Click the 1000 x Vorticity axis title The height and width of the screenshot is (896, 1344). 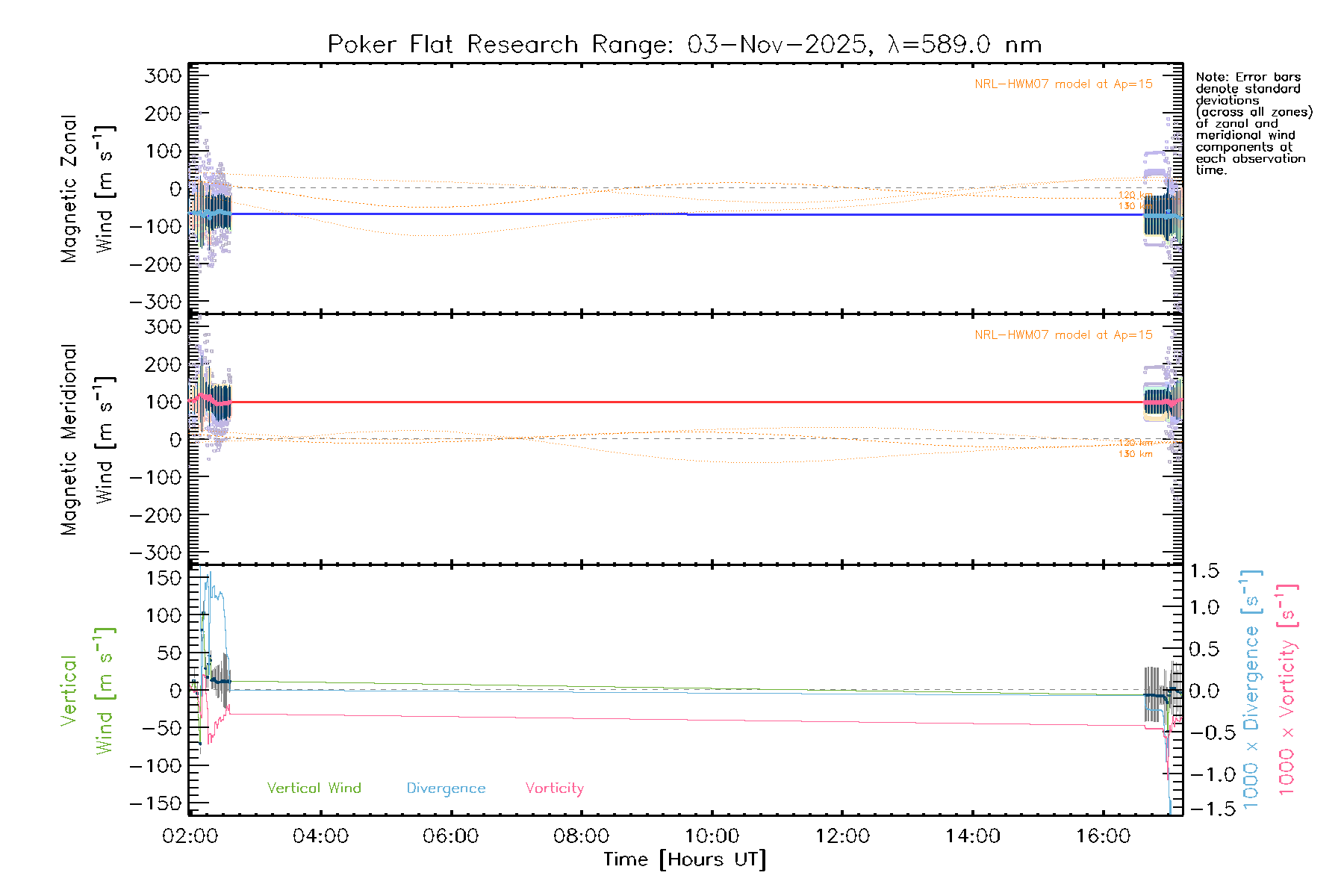(x=1287, y=691)
